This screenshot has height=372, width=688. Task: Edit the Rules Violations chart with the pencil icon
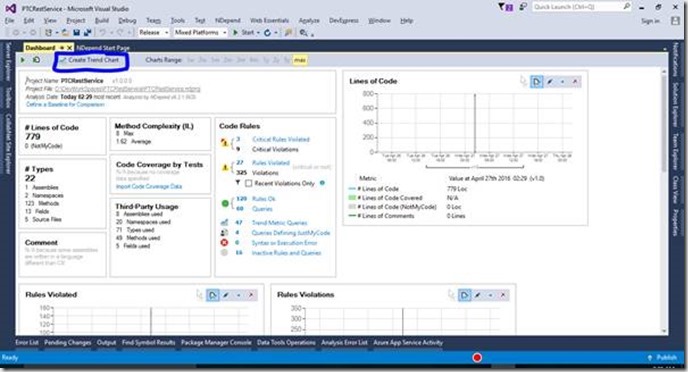(477, 295)
